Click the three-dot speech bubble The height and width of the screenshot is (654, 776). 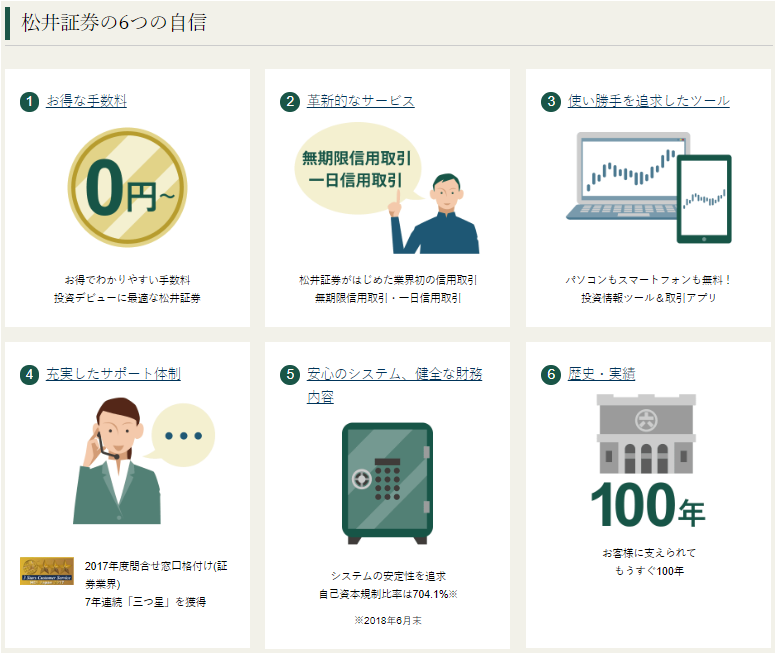click(182, 435)
